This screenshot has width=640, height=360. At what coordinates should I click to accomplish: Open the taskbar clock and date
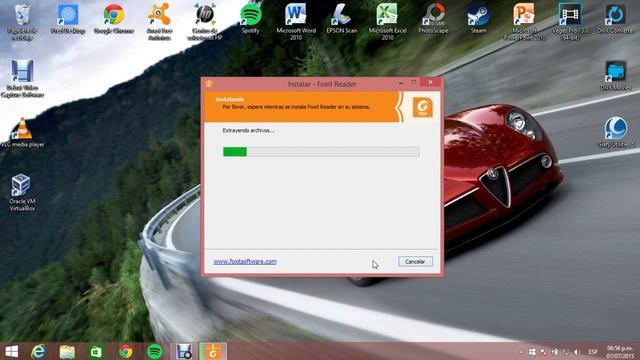pos(620,352)
